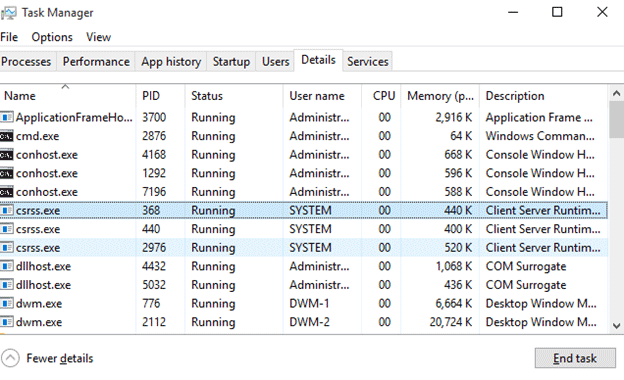Click the DWM-2 user name cell
The image size is (624, 380).
[x=309, y=322]
